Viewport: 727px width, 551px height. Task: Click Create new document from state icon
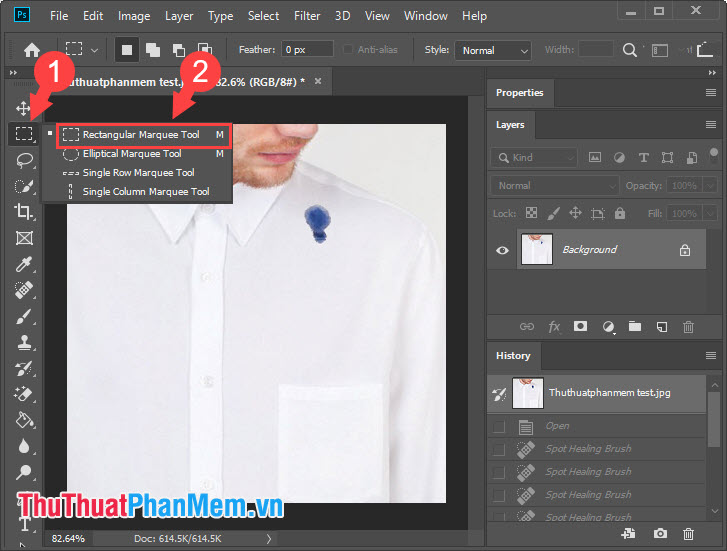pyautogui.click(x=629, y=533)
